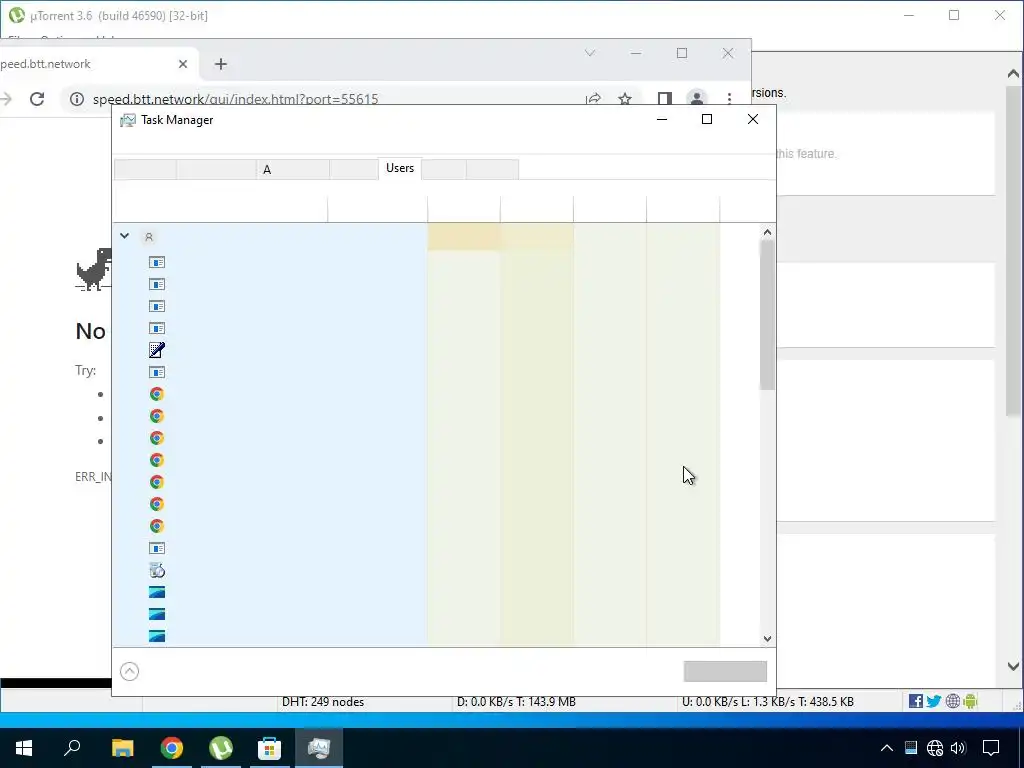The height and width of the screenshot is (768, 1024).
Task: Click download speed D: 0.0 KB/s status
Action: (x=516, y=702)
